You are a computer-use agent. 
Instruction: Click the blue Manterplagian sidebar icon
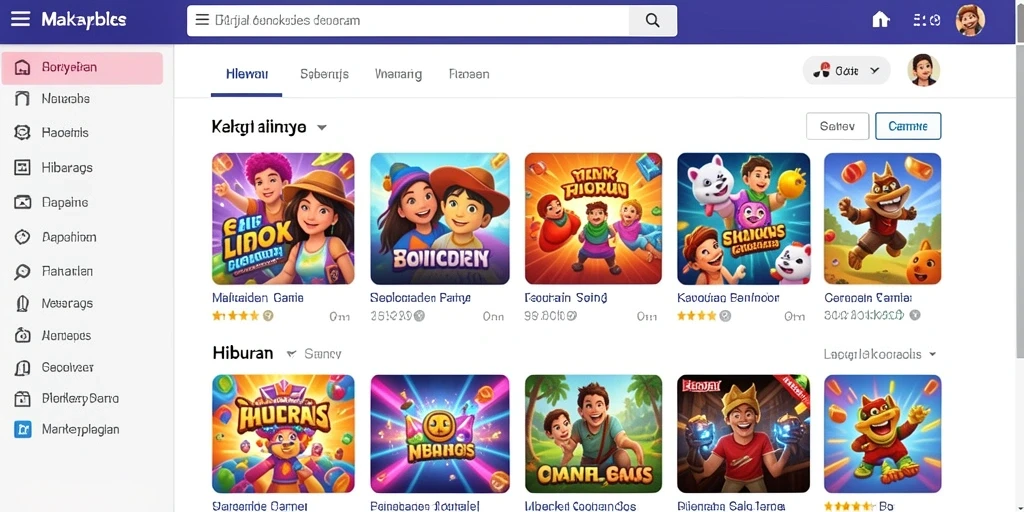click(x=22, y=430)
